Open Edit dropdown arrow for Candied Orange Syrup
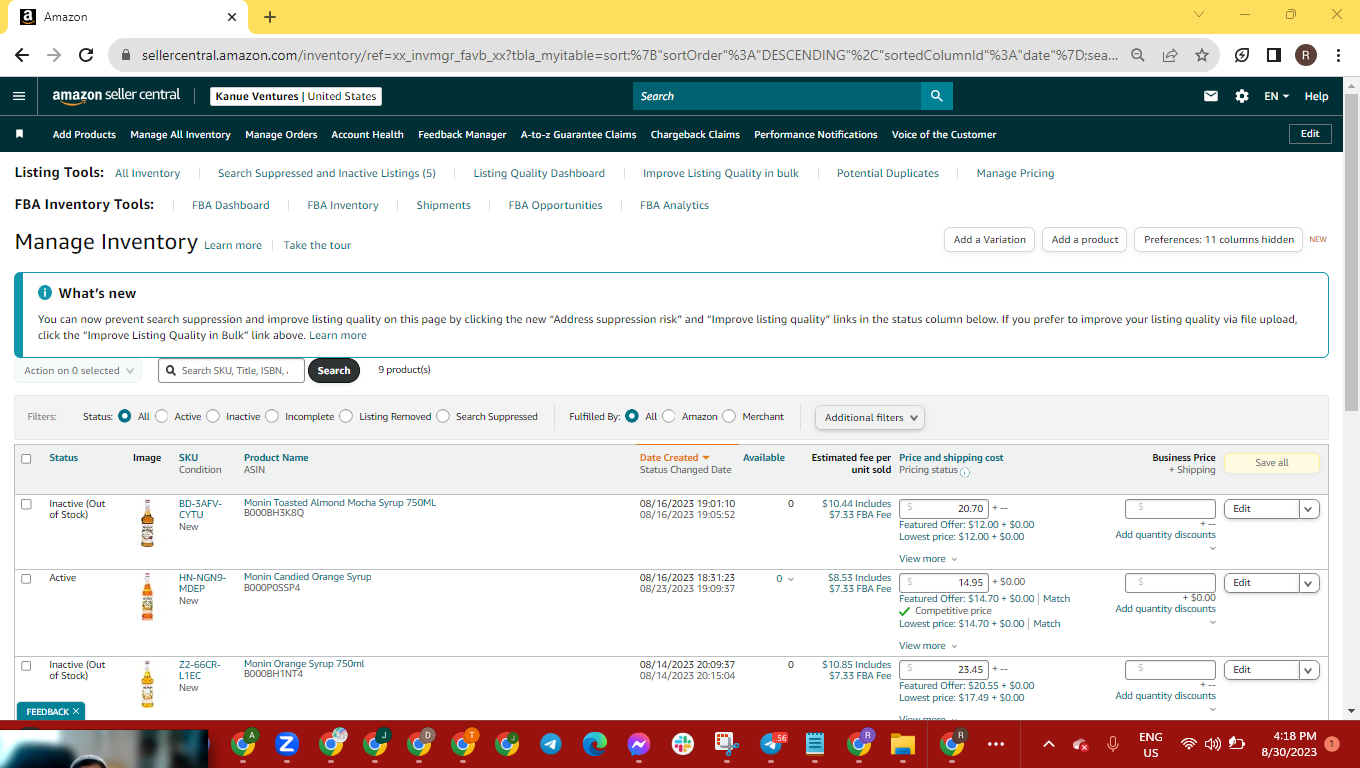 point(1309,583)
